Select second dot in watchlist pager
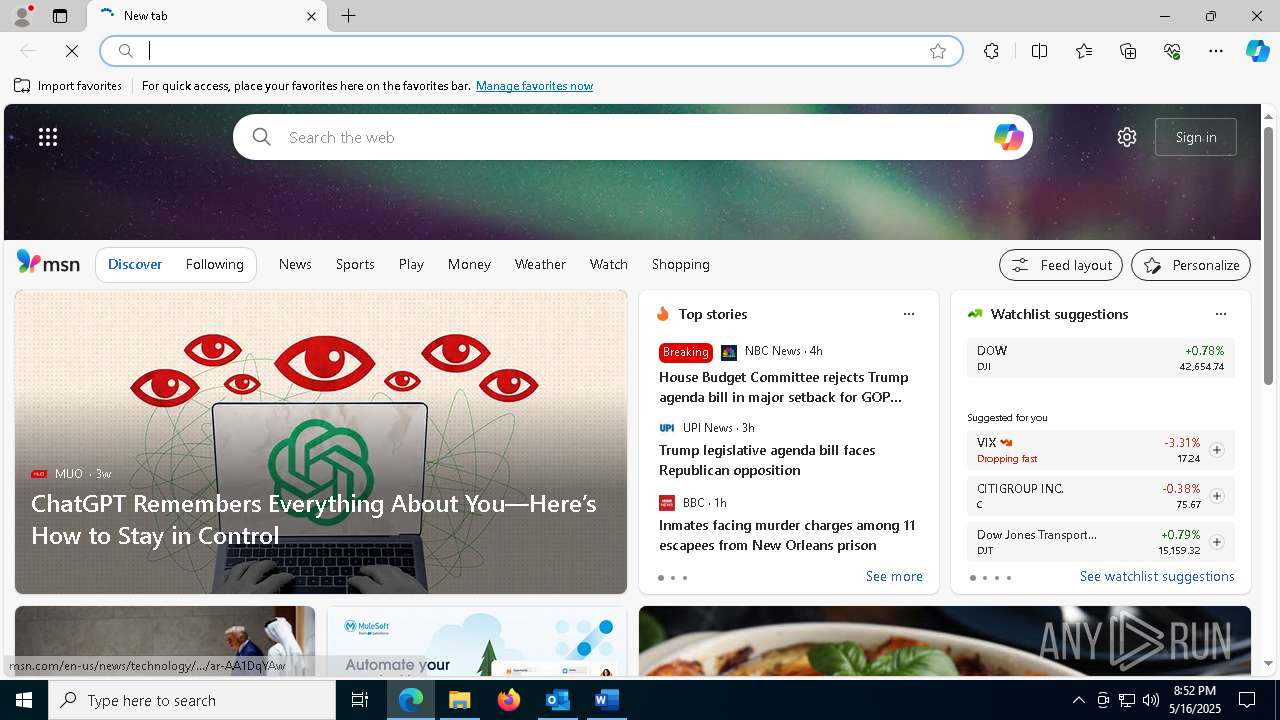Screen dimensions: 1280x720 click(985, 578)
